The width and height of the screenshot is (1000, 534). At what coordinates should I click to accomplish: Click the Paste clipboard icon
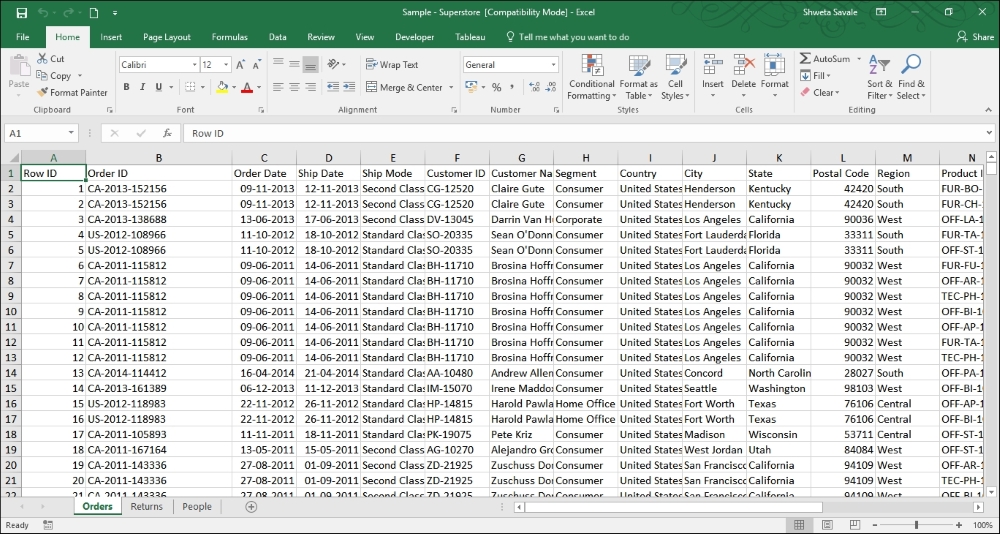[19, 66]
